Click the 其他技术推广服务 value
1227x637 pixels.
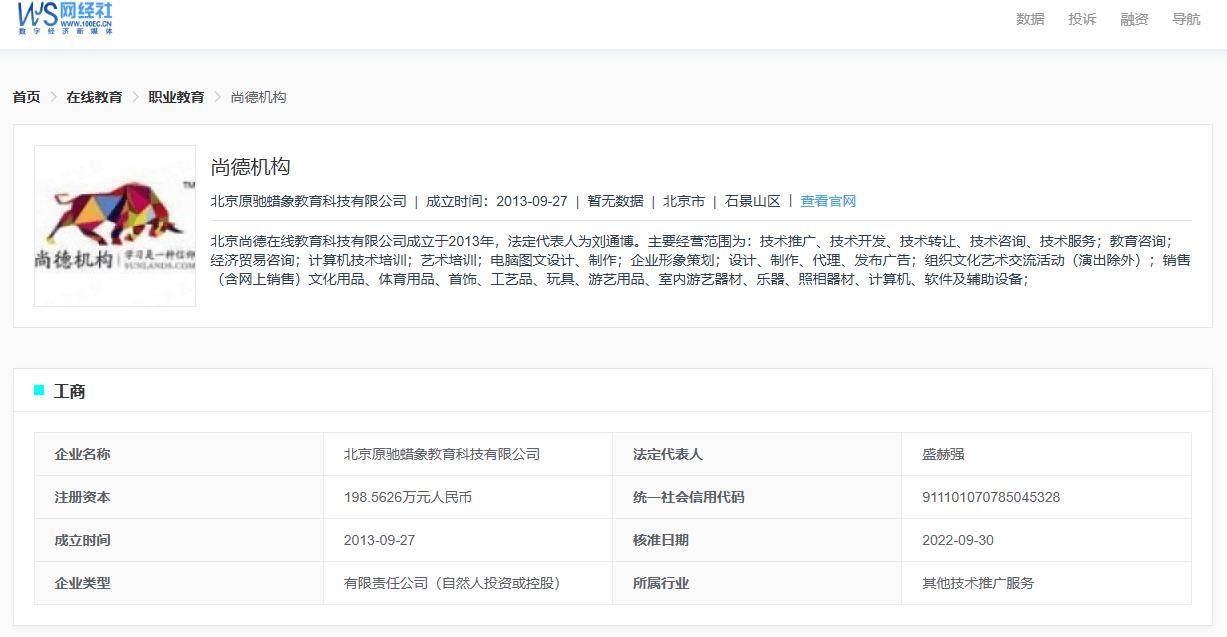pyautogui.click(x=978, y=583)
